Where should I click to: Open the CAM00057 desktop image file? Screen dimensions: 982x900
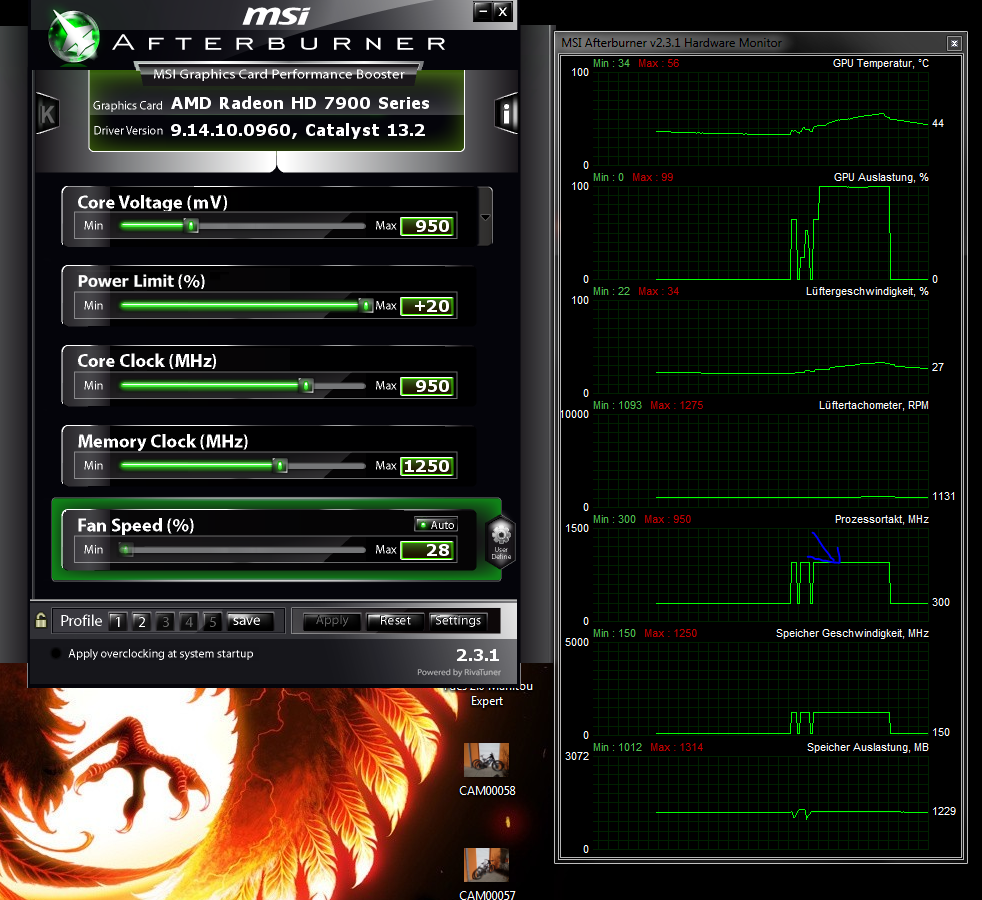[x=487, y=874]
